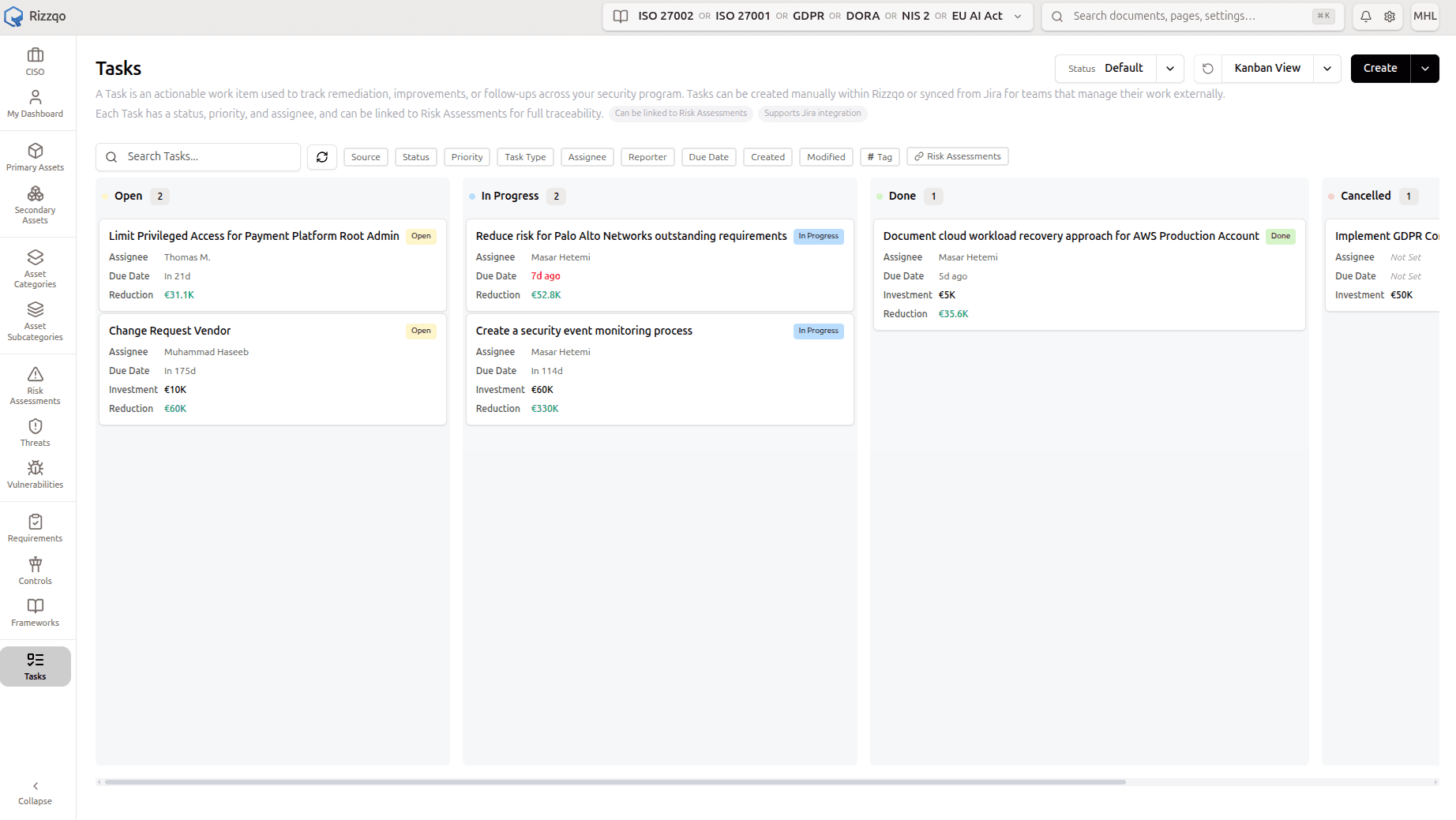Open the Reporter filter

click(x=647, y=157)
